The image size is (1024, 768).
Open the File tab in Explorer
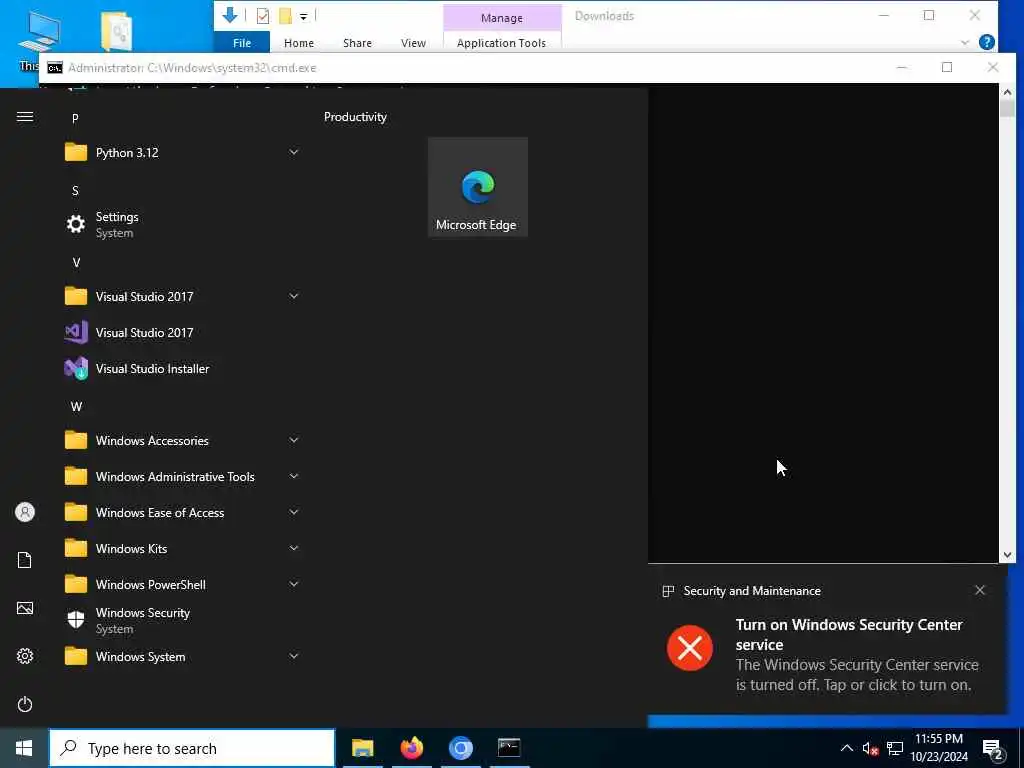pyautogui.click(x=242, y=43)
